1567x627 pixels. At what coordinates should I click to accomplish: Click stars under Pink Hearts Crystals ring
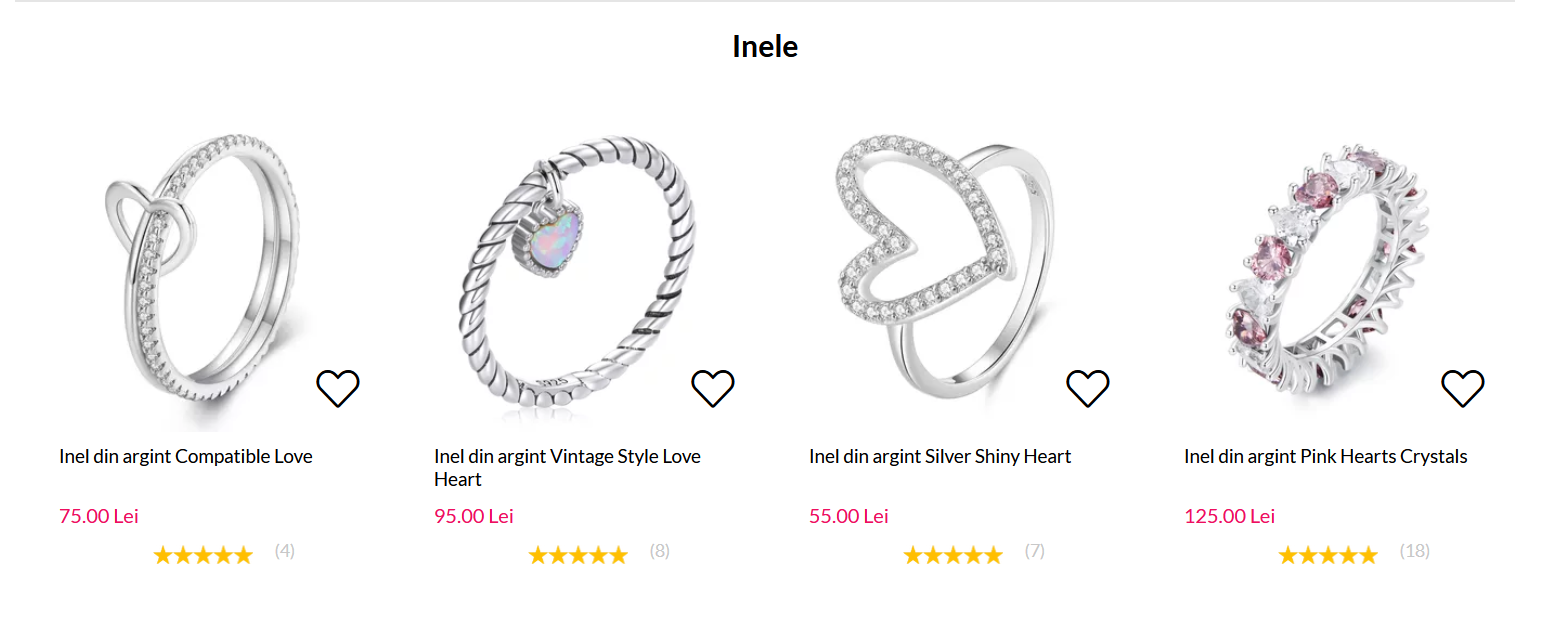click(1328, 555)
